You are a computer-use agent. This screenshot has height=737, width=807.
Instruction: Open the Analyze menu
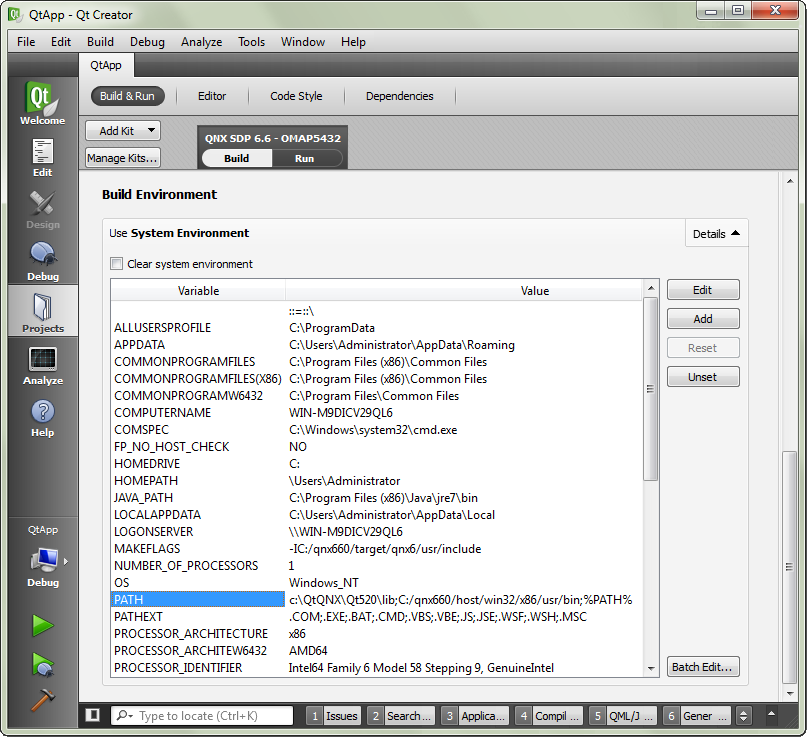[201, 42]
